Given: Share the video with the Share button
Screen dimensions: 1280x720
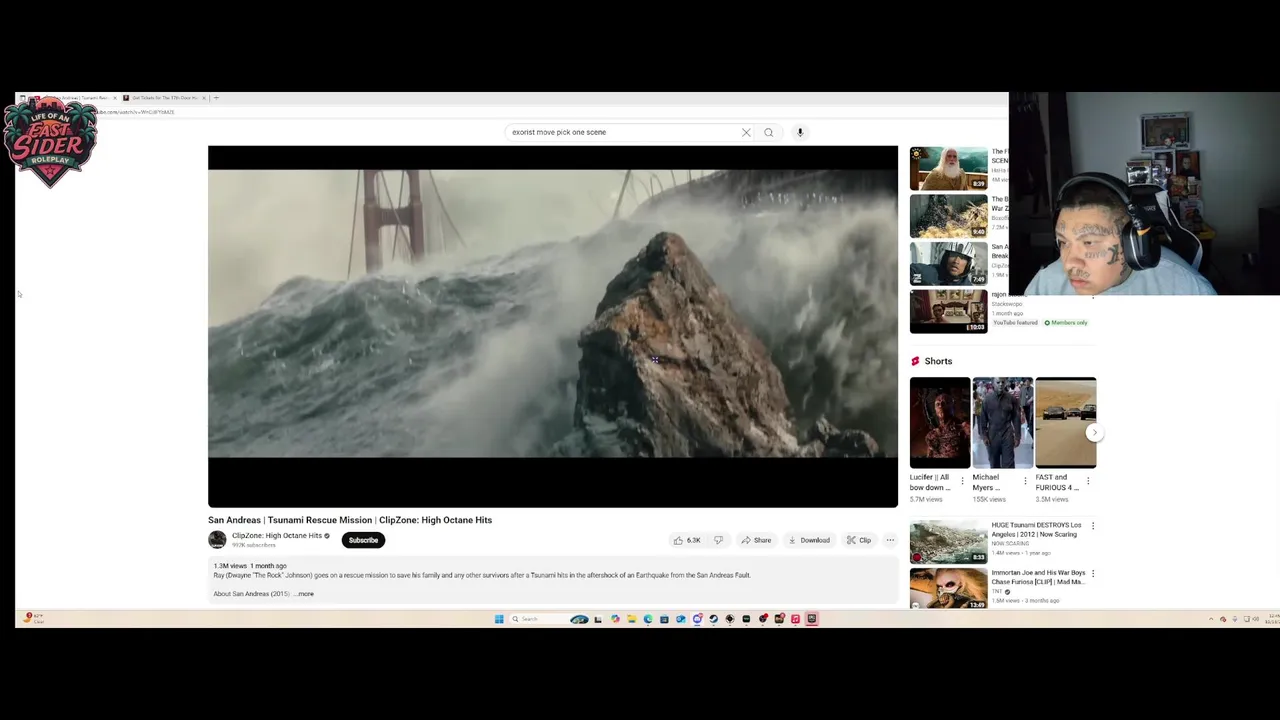Looking at the screenshot, I should (756, 540).
